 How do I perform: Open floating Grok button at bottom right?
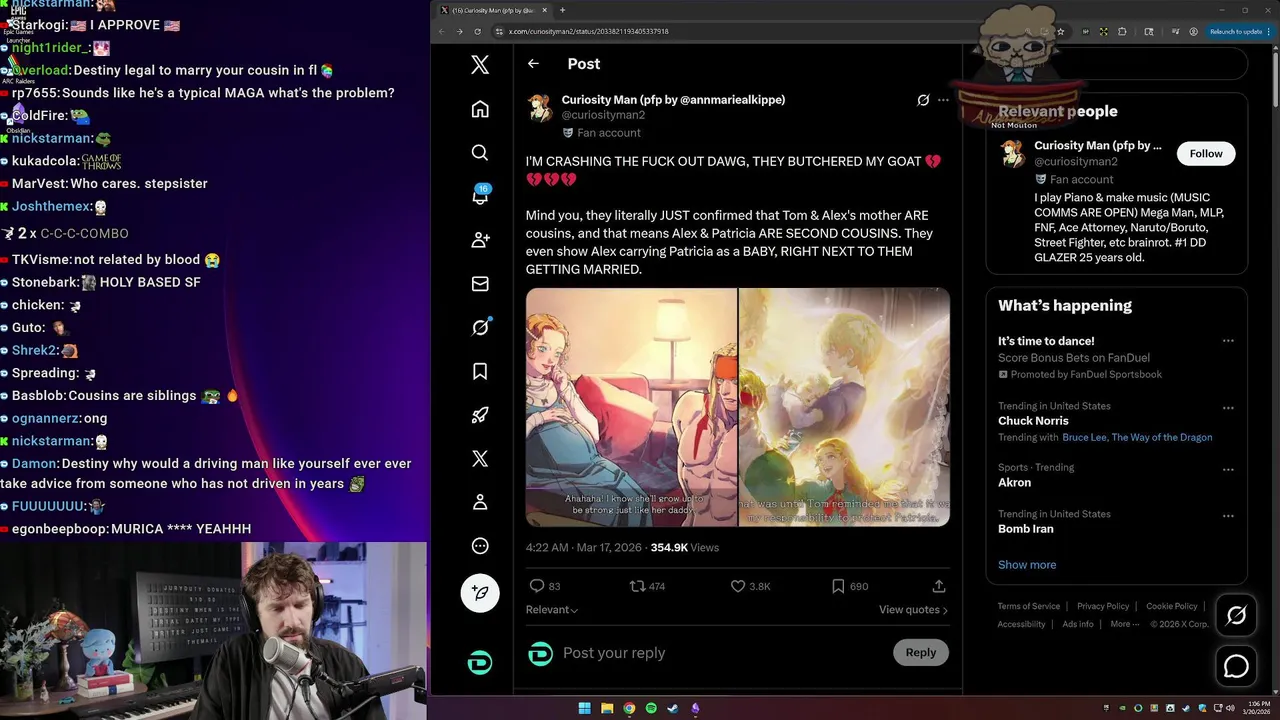point(1236,616)
